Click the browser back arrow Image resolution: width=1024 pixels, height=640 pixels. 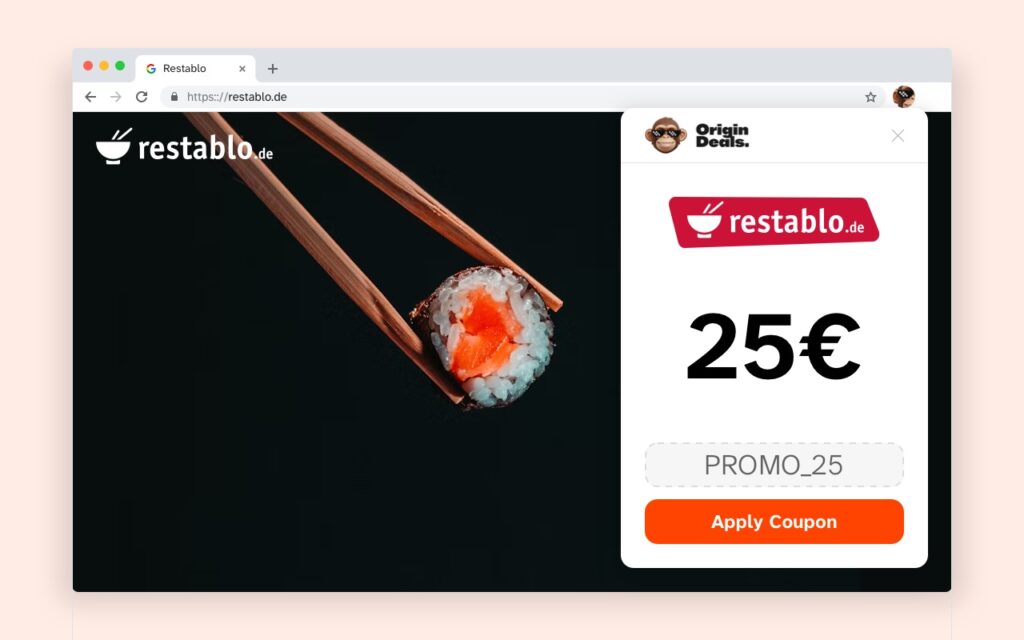[x=90, y=97]
